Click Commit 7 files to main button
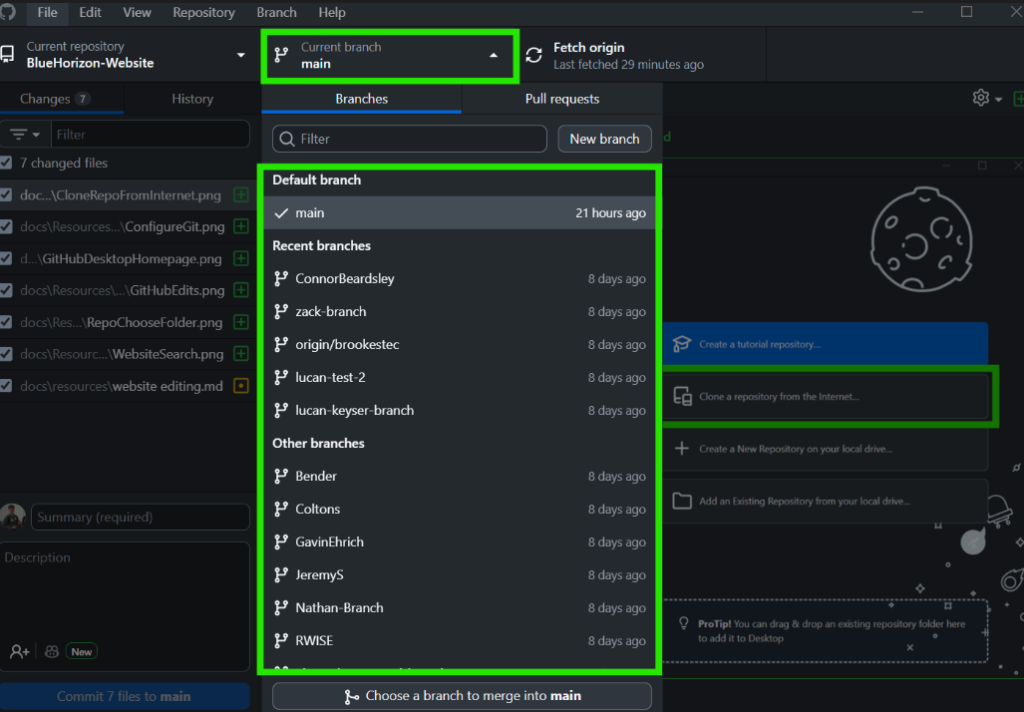Image resolution: width=1024 pixels, height=712 pixels. (x=124, y=696)
